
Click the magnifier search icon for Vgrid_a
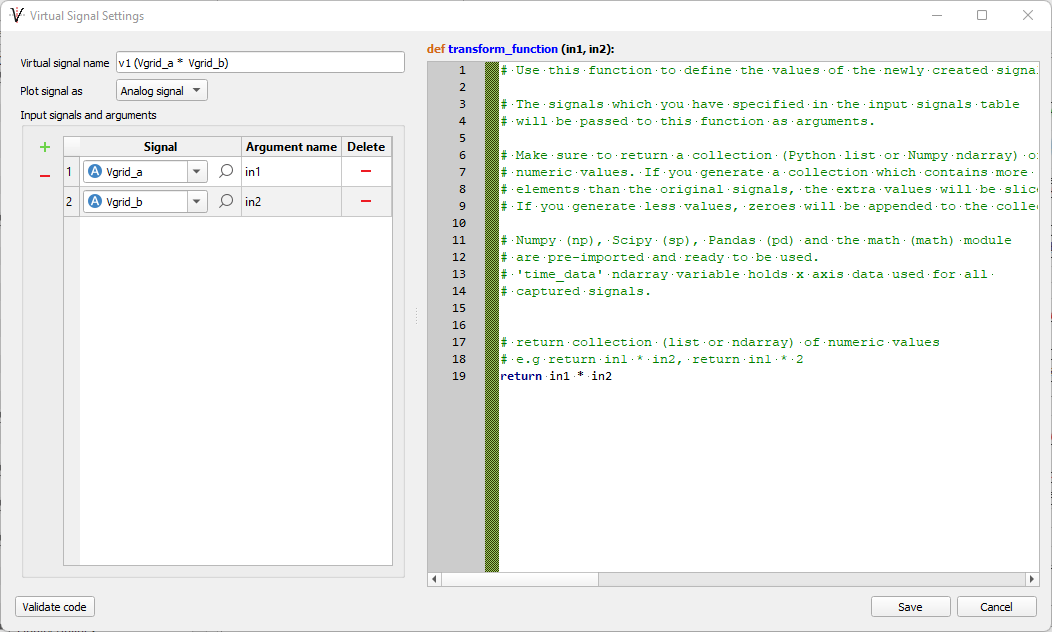point(226,172)
